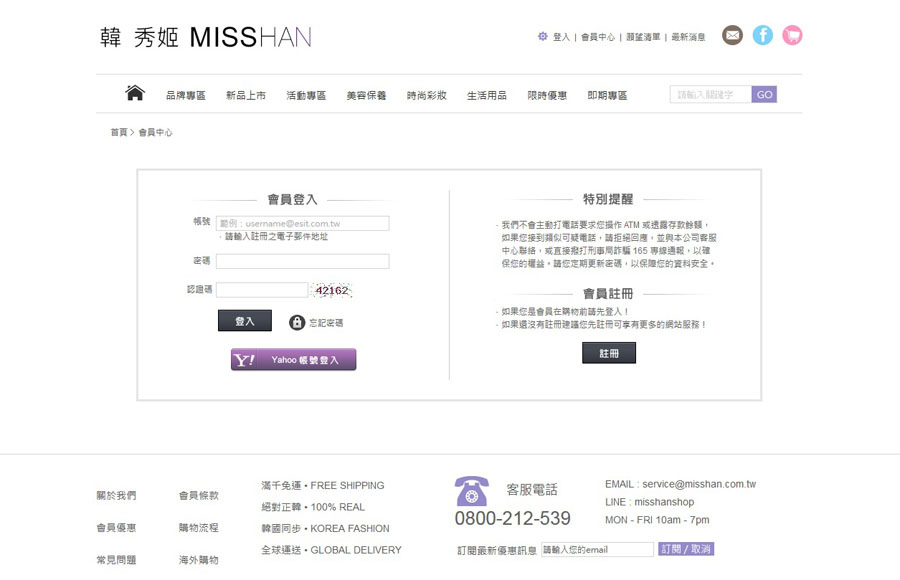Focus the 帳號 email input field

tap(302, 223)
